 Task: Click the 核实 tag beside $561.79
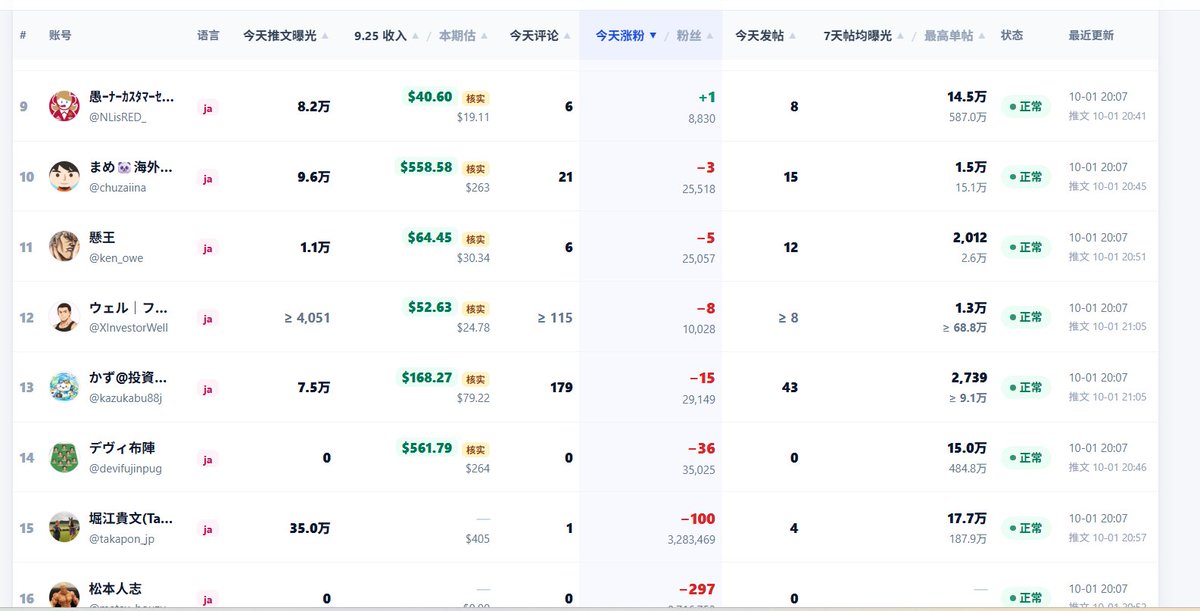click(475, 449)
